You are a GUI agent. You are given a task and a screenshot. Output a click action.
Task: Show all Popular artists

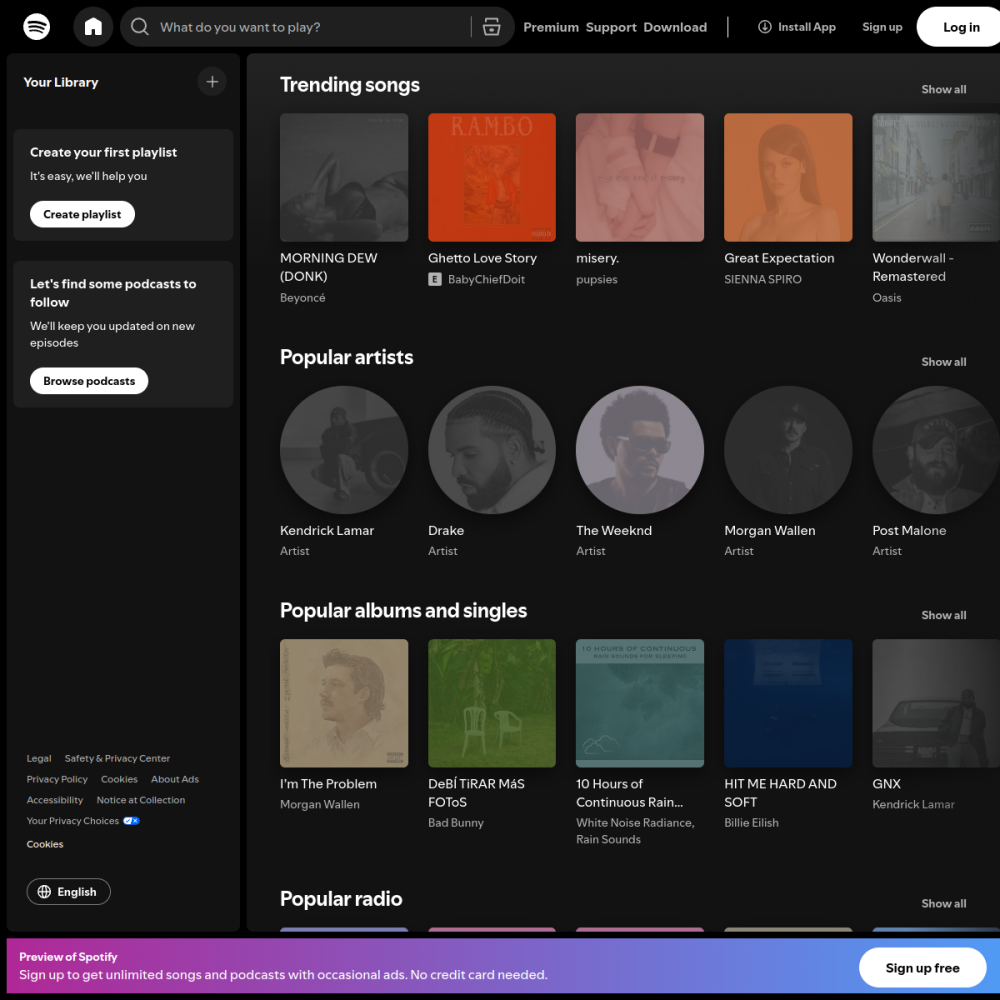[943, 362]
